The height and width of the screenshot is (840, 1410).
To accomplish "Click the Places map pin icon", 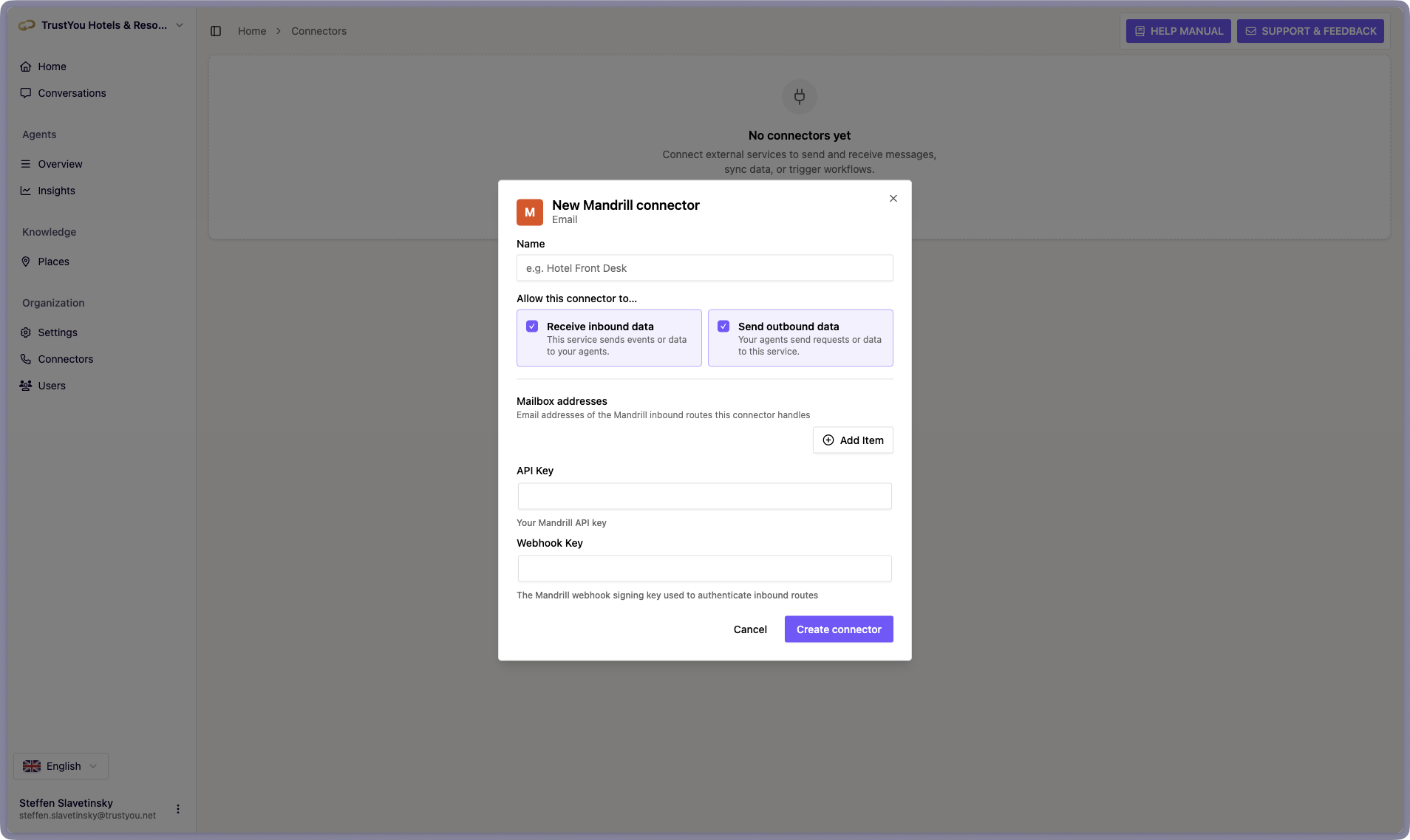I will click(26, 262).
